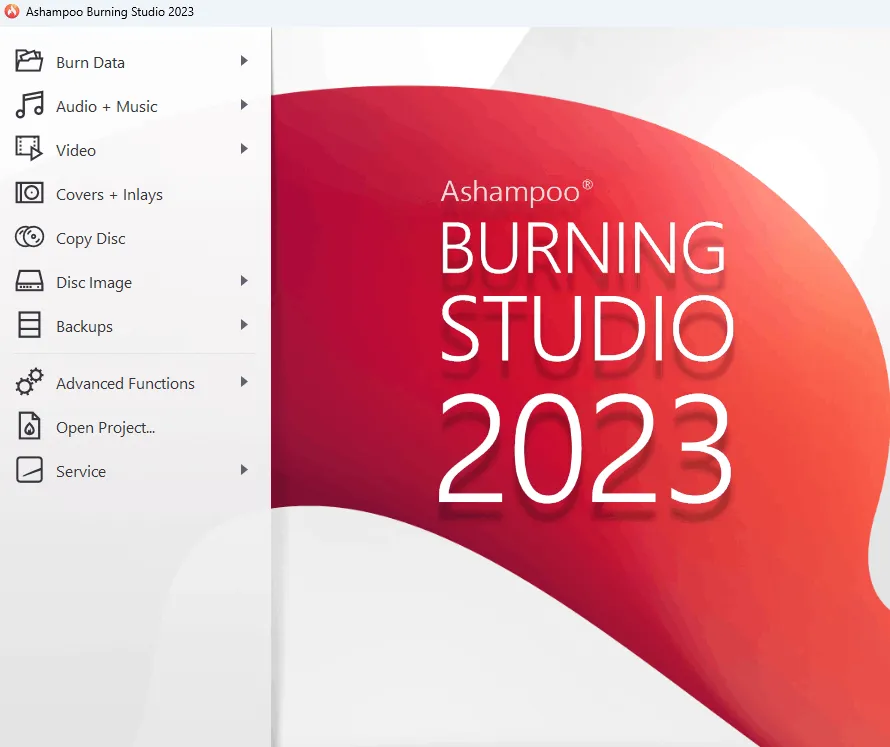Viewport: 890px width, 747px height.
Task: Click the Burn Data folder icon
Action: click(x=29, y=62)
